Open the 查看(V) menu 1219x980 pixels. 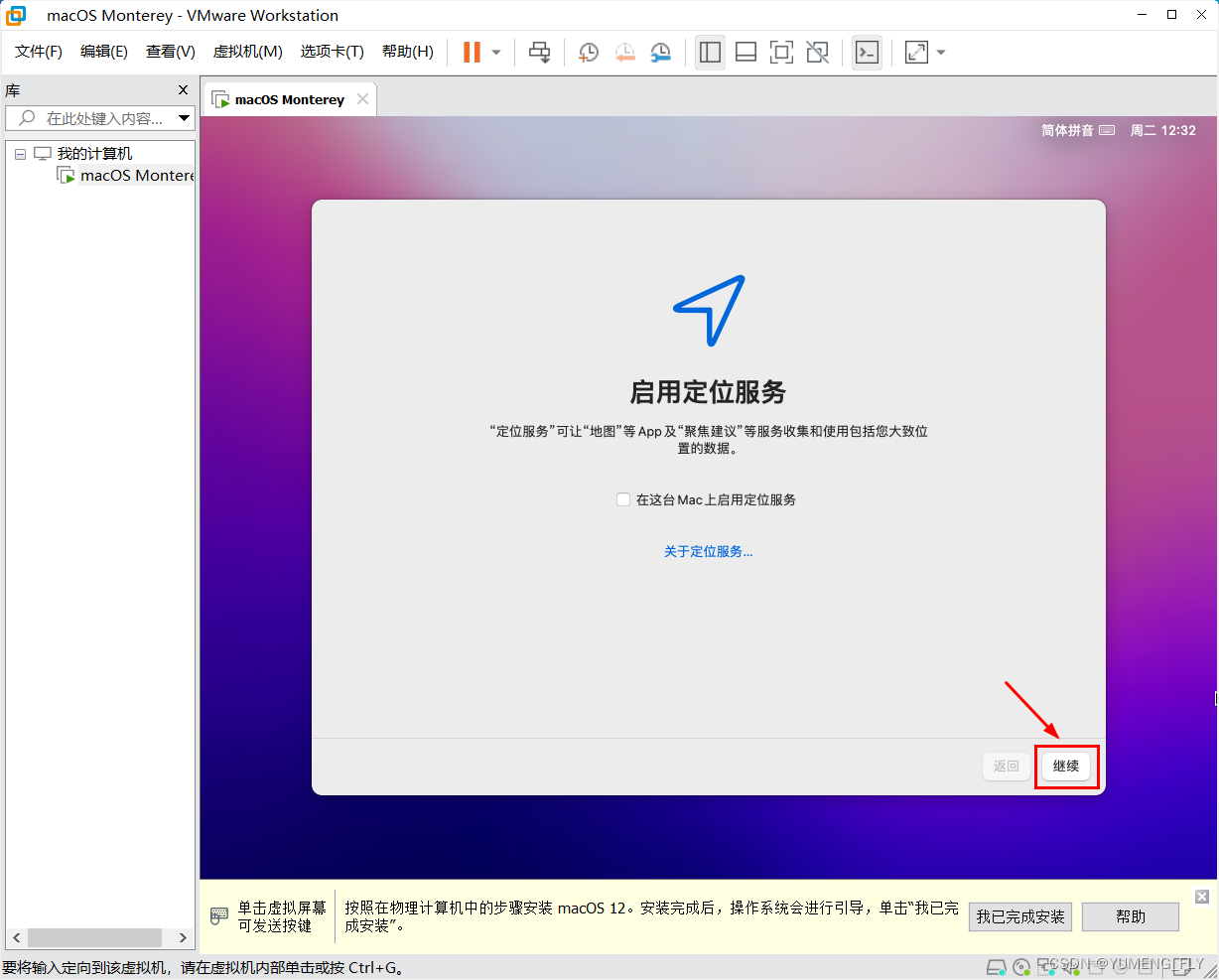[171, 52]
